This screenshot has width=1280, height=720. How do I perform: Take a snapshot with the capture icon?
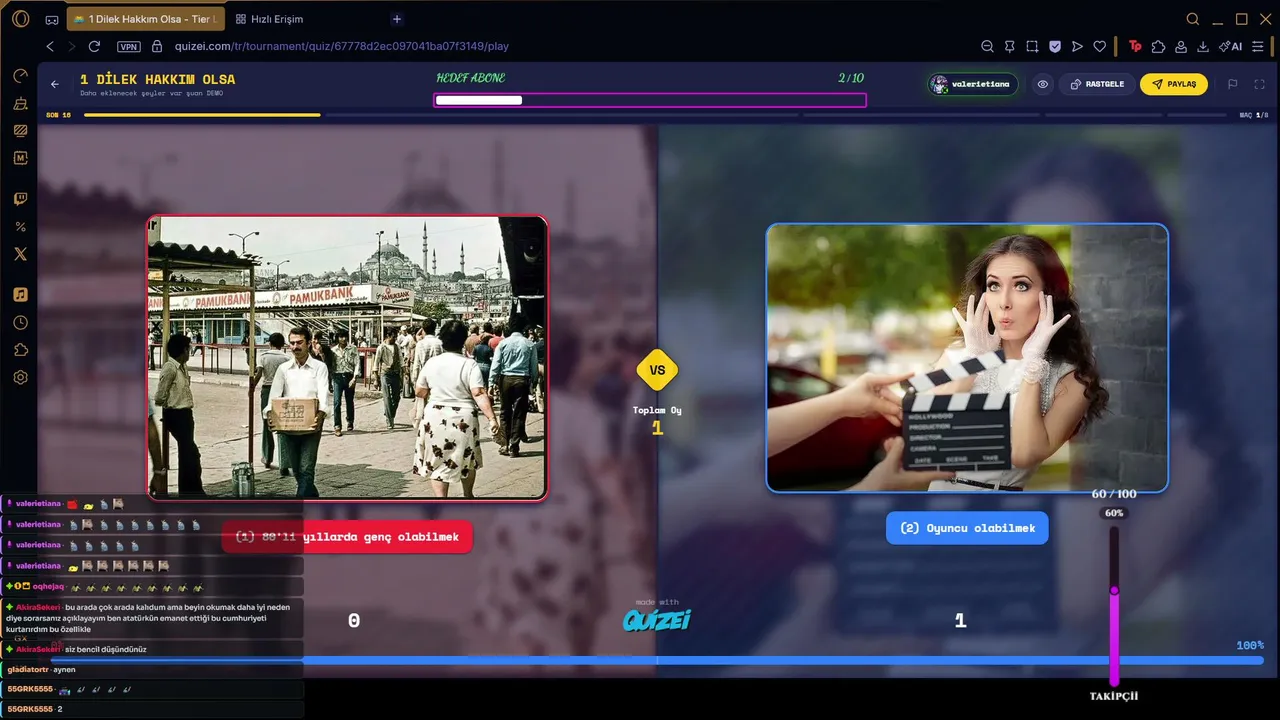pyautogui.click(x=1032, y=46)
